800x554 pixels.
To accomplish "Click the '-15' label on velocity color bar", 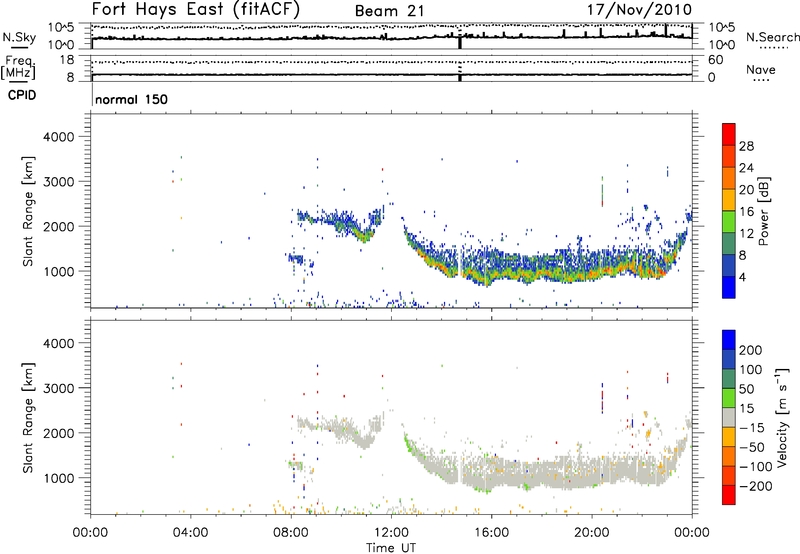I will (751, 428).
